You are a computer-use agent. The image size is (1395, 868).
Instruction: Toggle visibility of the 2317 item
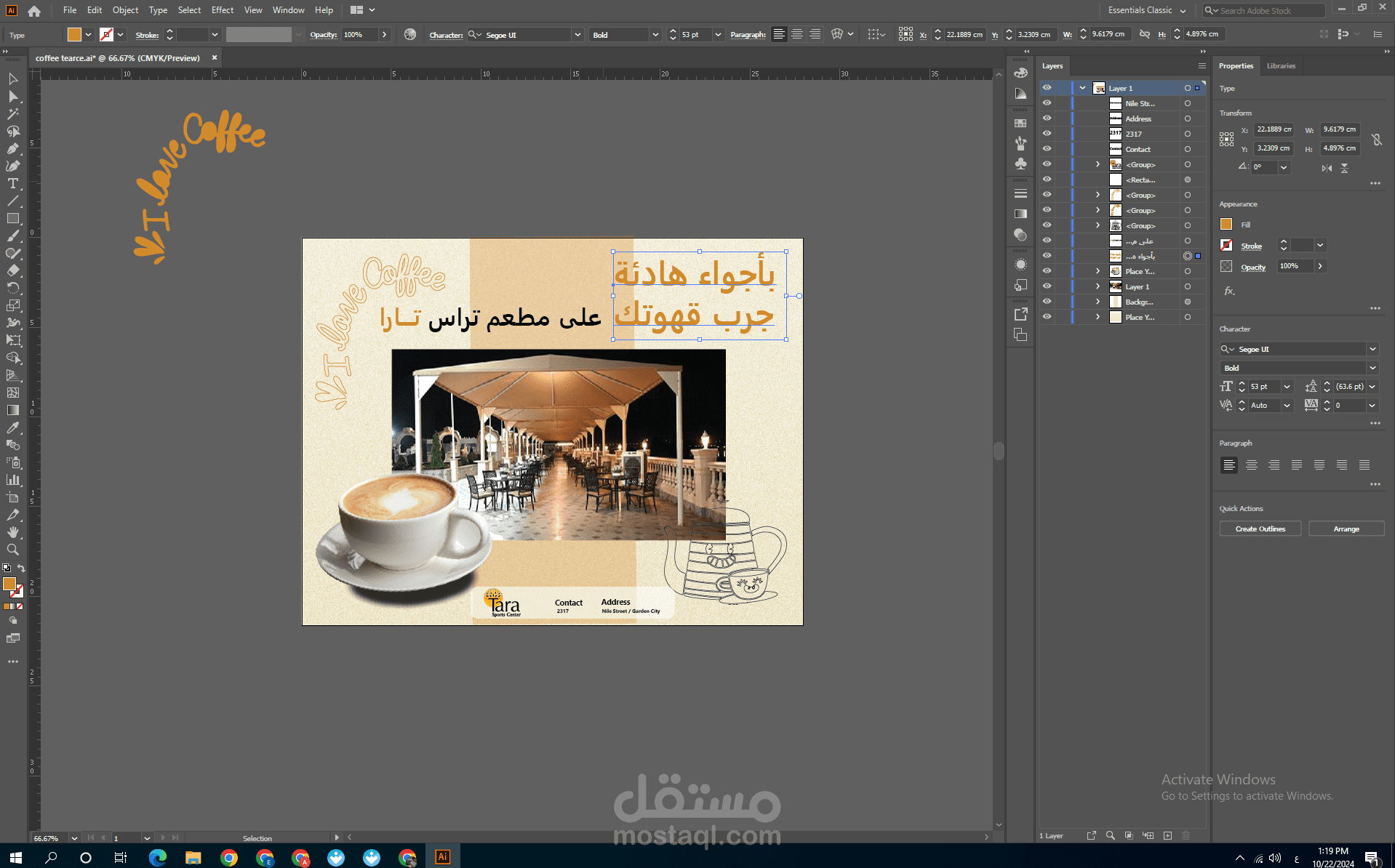[1047, 134]
